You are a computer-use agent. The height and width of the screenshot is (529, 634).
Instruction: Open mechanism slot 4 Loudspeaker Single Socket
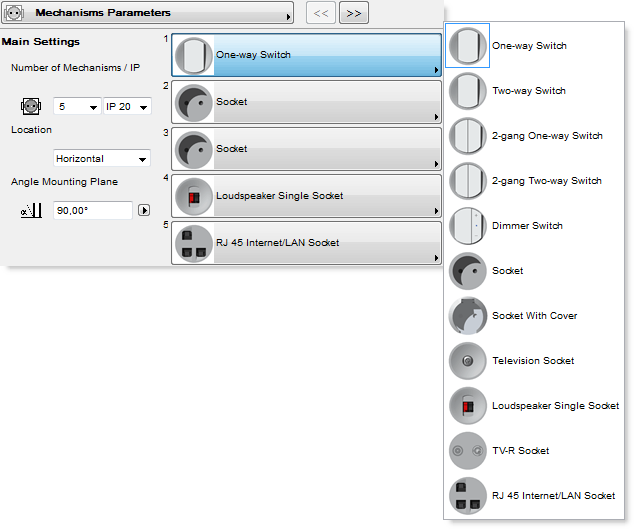(x=306, y=196)
